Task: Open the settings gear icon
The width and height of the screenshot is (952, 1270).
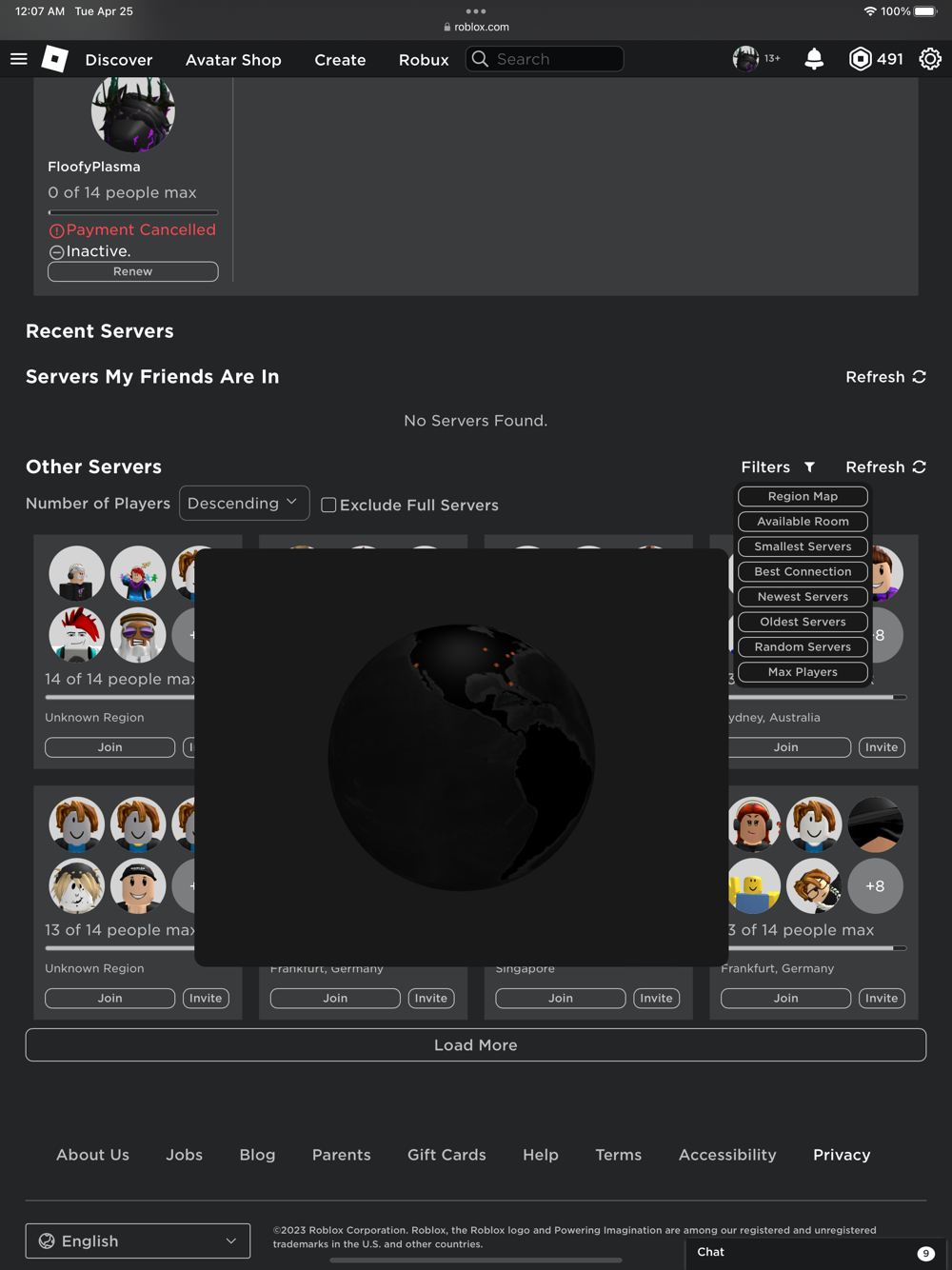Action: coord(930,59)
